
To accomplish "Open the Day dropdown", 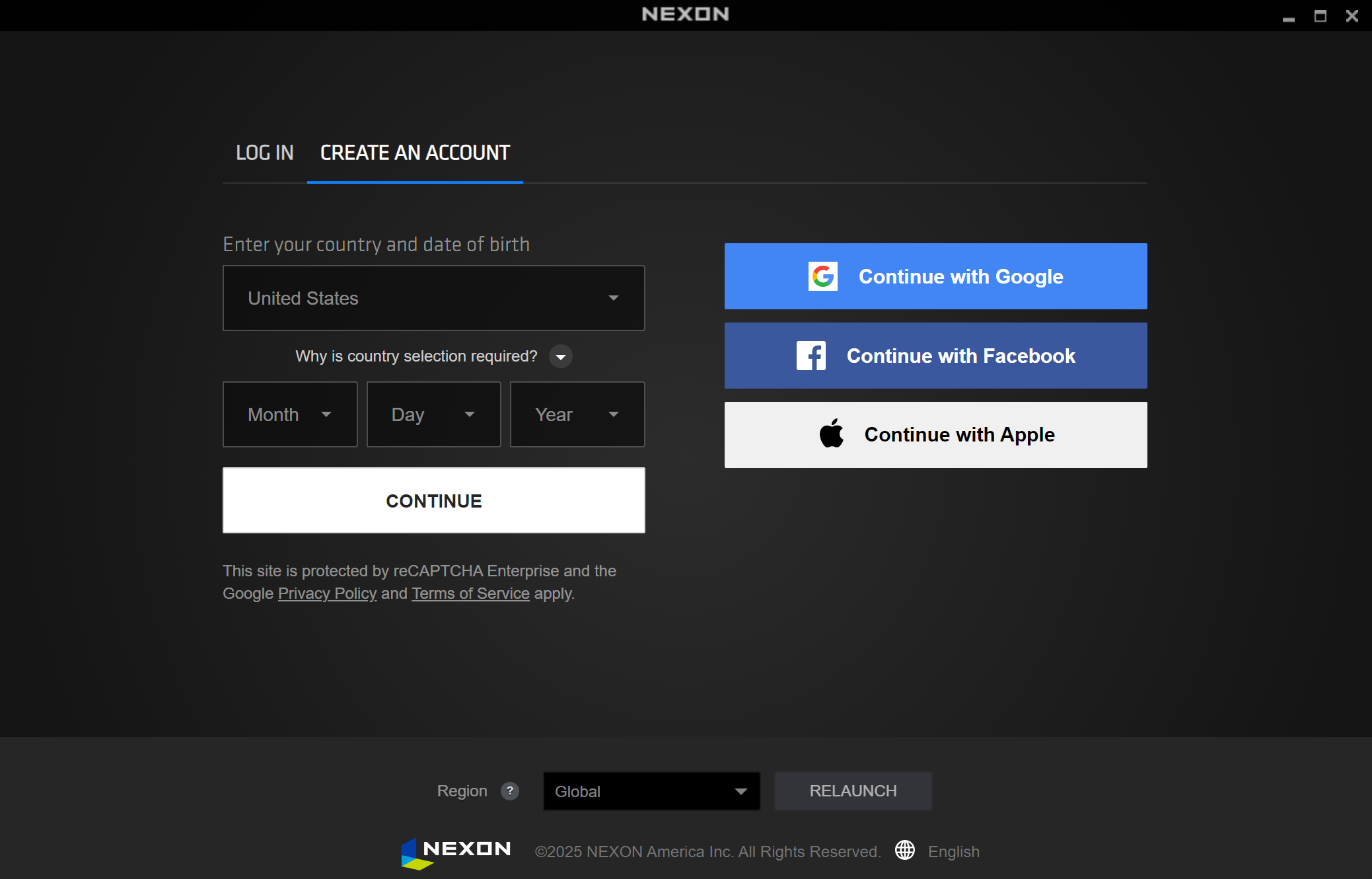I will click(x=433, y=414).
